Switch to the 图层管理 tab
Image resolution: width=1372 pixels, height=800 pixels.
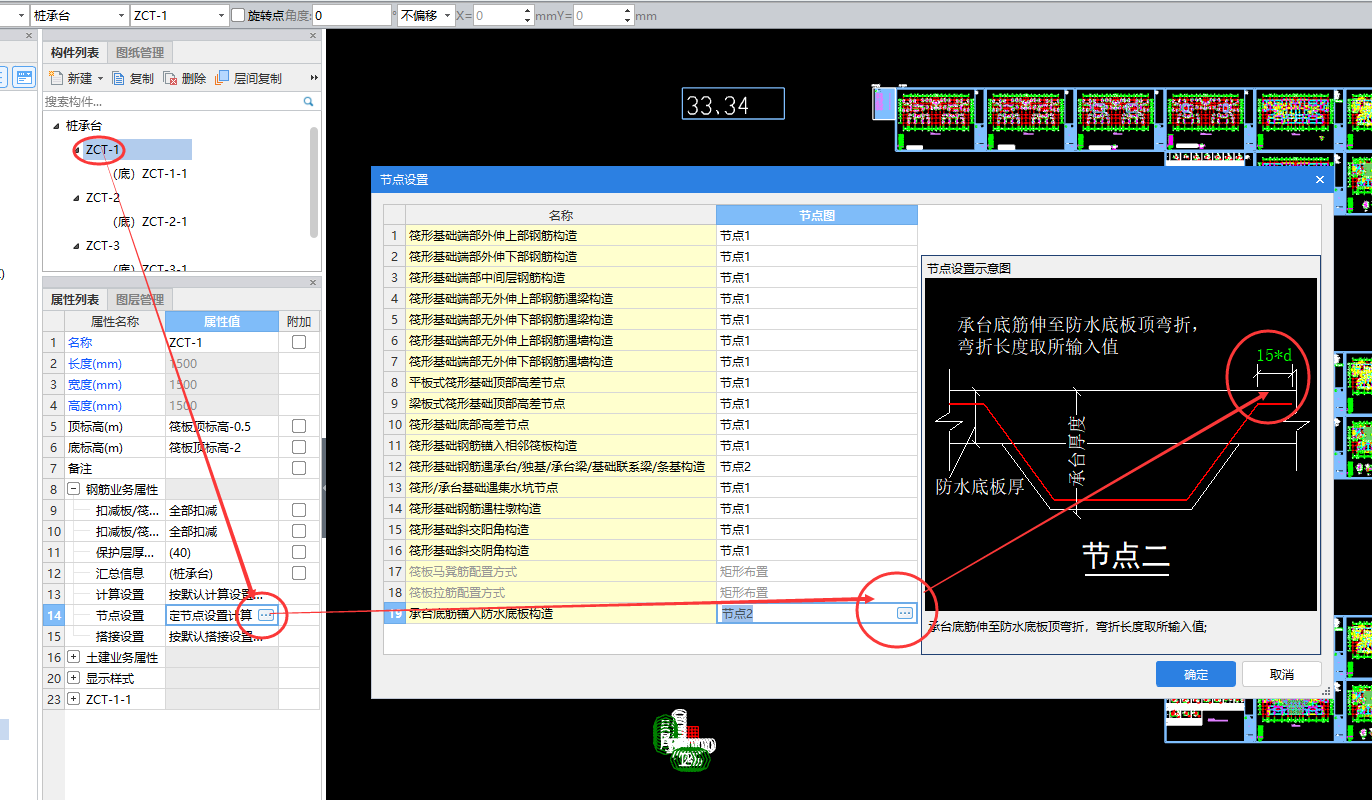pos(140,299)
